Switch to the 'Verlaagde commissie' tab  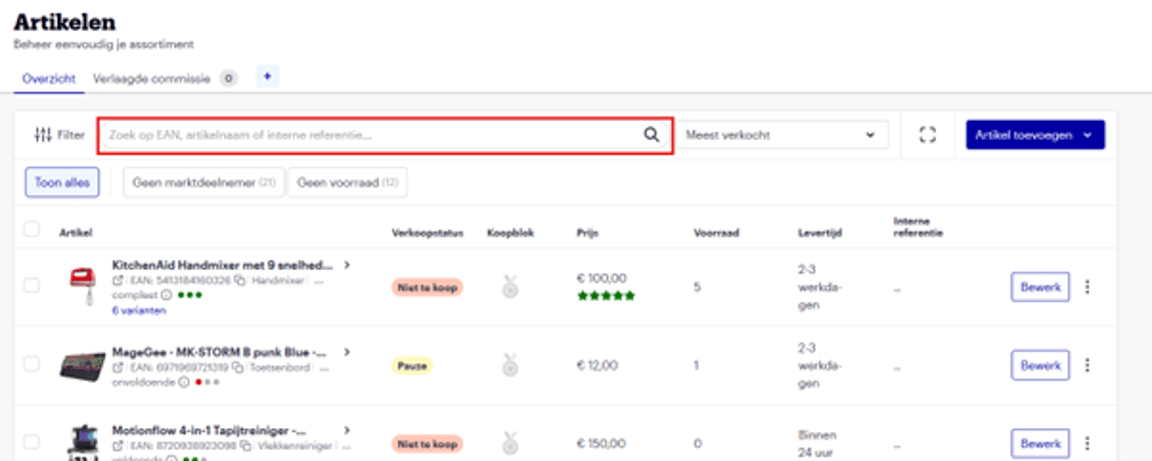(151, 78)
